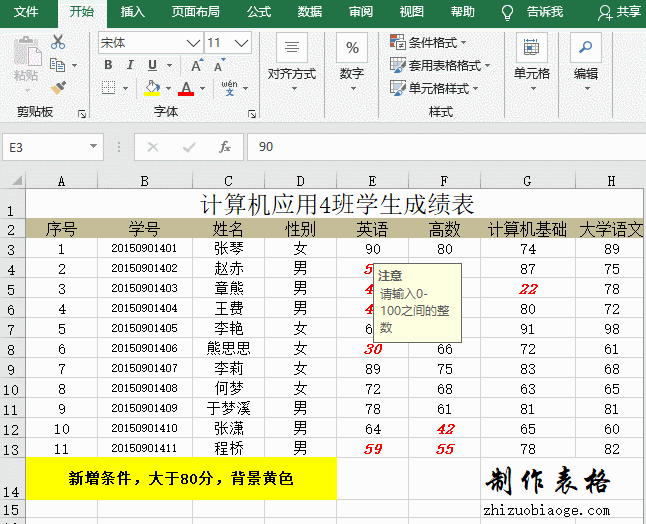The image size is (646, 524).
Task: Expand the Name Box dropdown arrow
Action: click(x=94, y=146)
